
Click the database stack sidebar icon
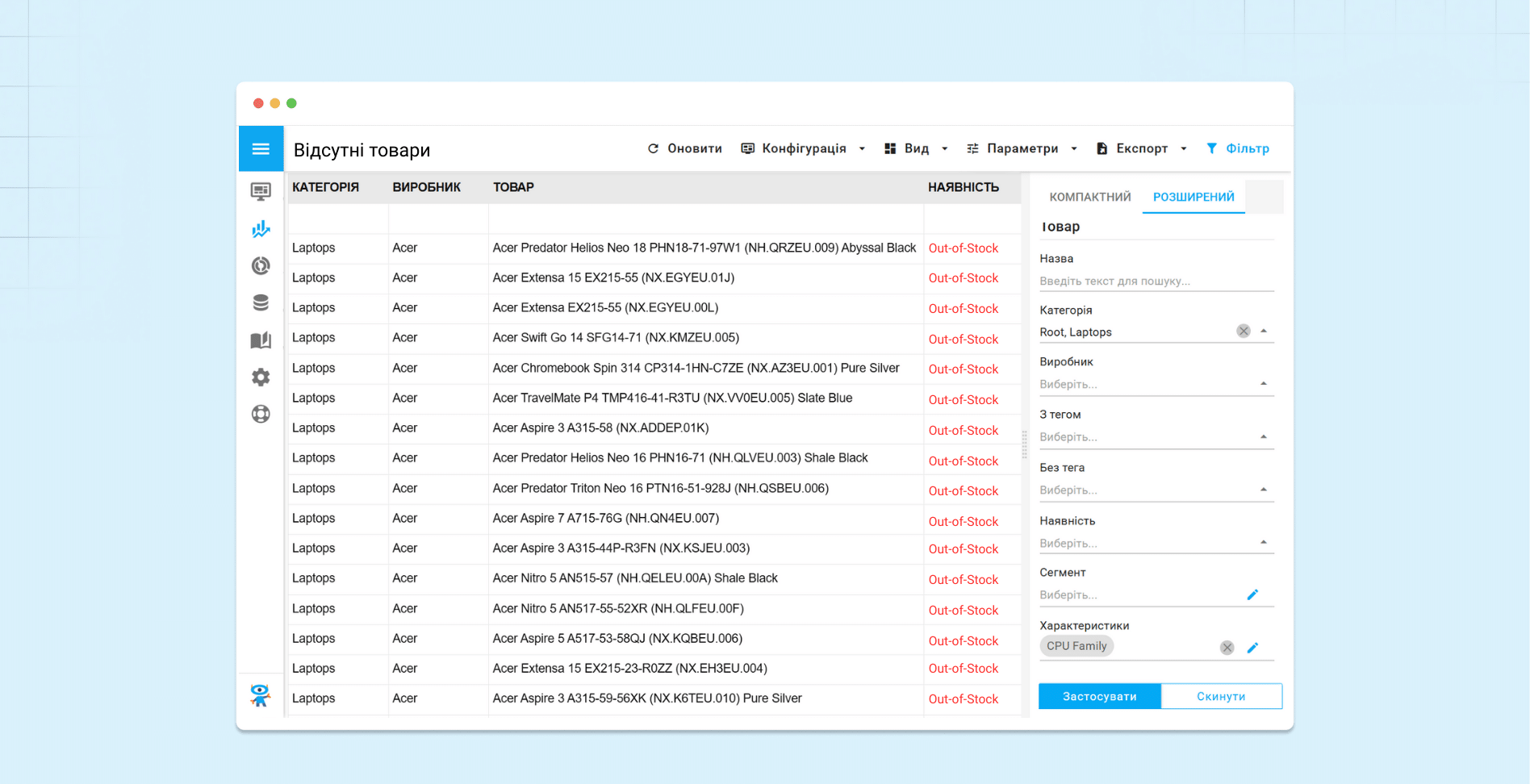coord(261,302)
